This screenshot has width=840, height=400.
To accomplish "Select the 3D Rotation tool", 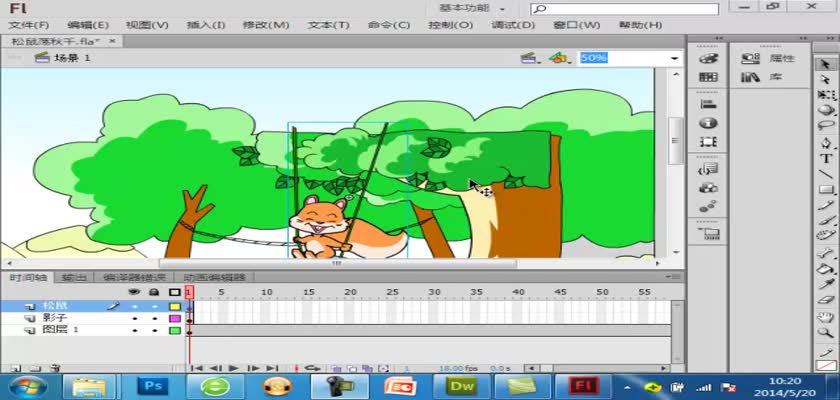I will [826, 110].
